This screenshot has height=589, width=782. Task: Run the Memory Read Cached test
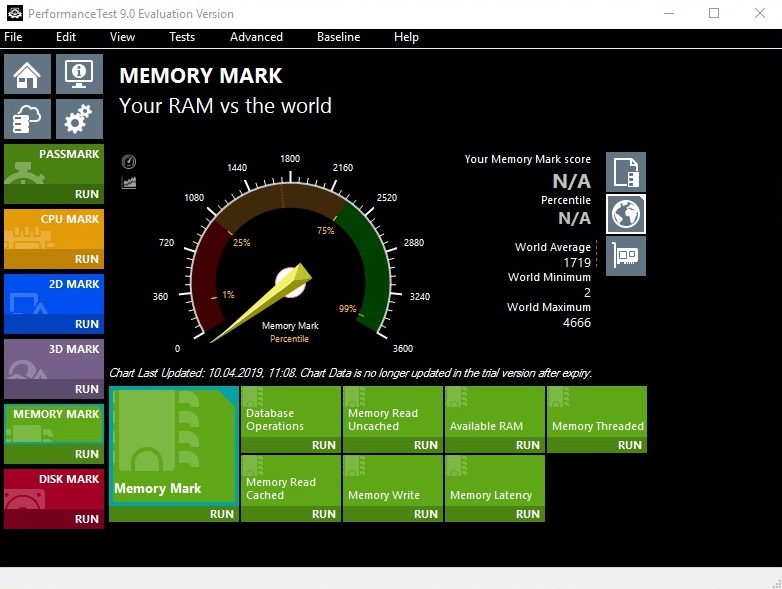[x=291, y=514]
